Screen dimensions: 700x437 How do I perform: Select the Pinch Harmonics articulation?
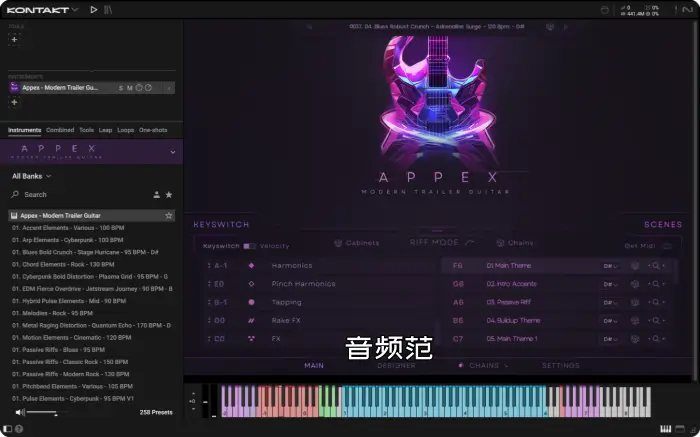click(x=304, y=284)
